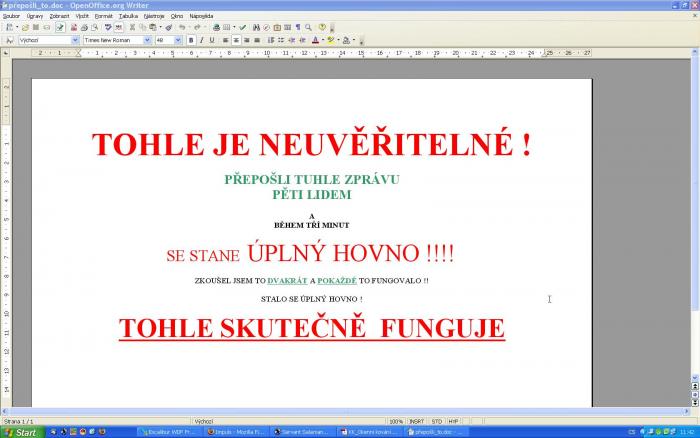Open the Soubor menu

[11, 16]
